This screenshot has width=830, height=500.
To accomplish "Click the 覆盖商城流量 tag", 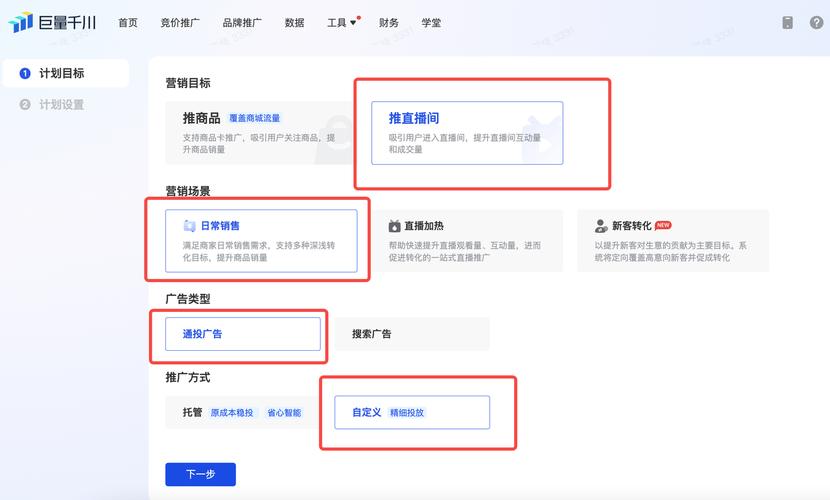I will tap(255, 118).
